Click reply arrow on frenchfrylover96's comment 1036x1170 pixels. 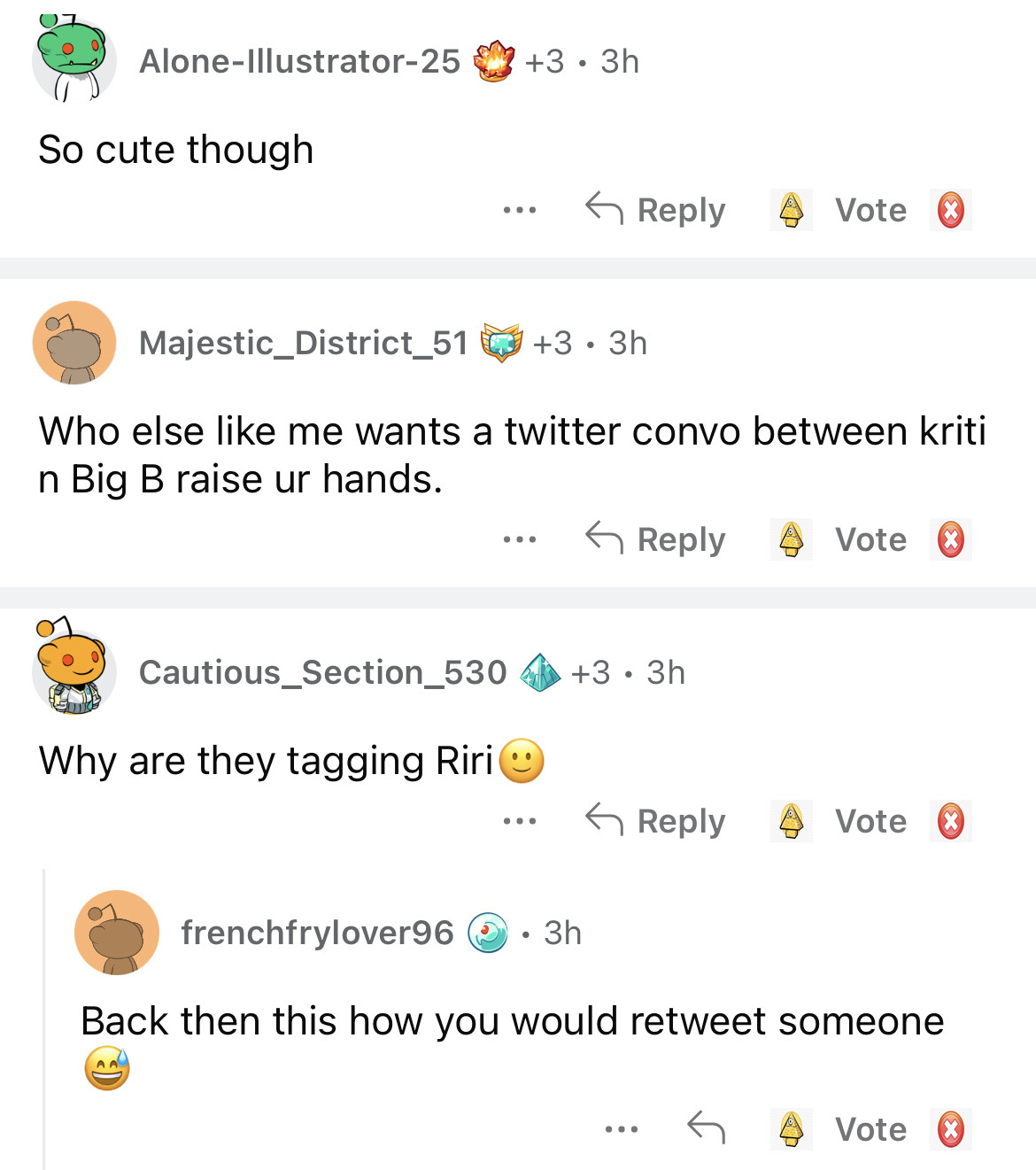tap(706, 1127)
